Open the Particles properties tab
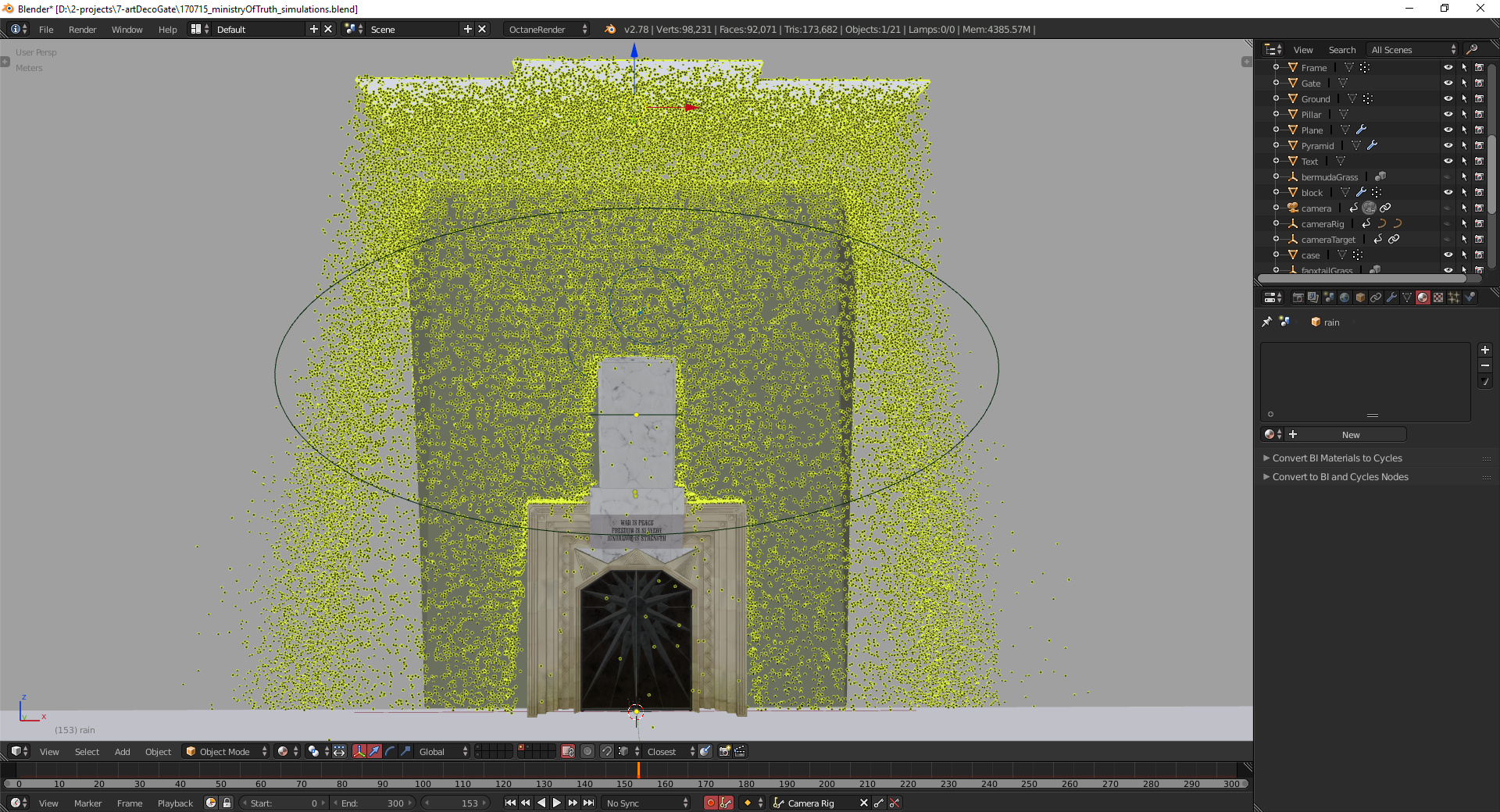The height and width of the screenshot is (812, 1500). [1454, 297]
